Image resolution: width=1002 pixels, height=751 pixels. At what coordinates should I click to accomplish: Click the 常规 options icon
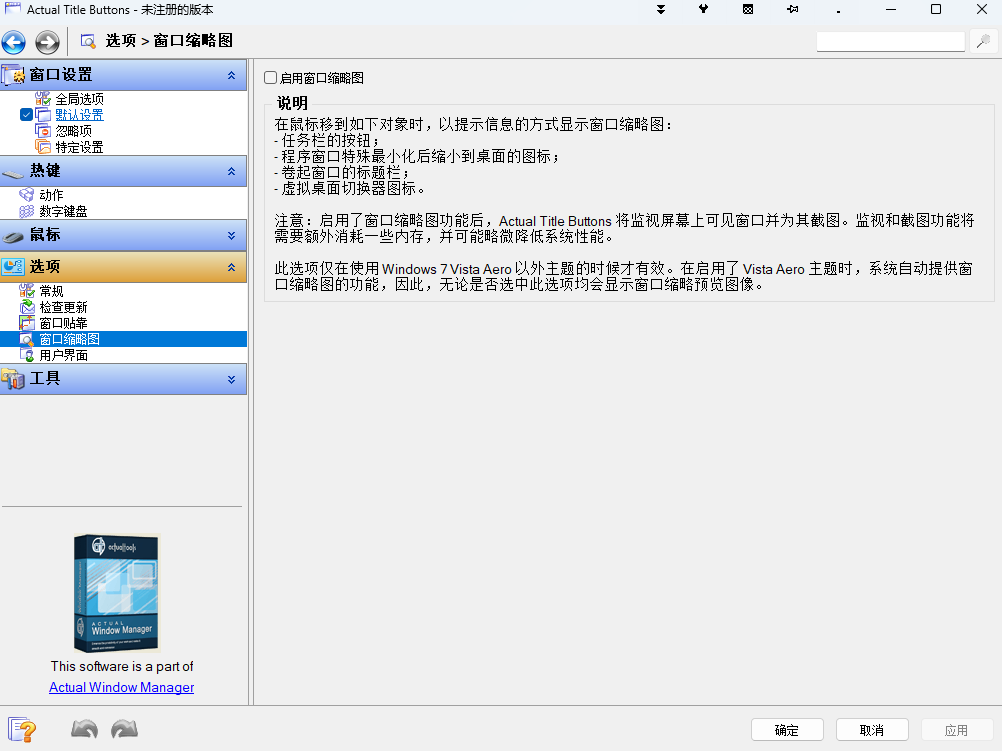[x=27, y=291]
